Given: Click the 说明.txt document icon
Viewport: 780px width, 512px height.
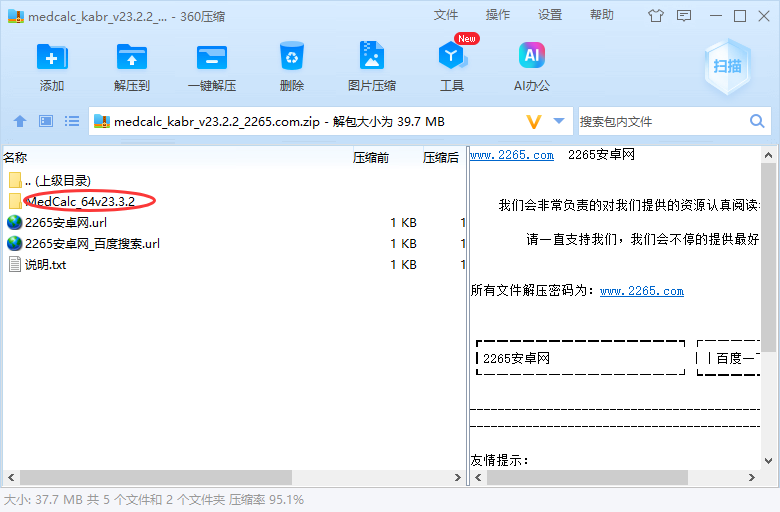Looking at the screenshot, I should point(15,264).
